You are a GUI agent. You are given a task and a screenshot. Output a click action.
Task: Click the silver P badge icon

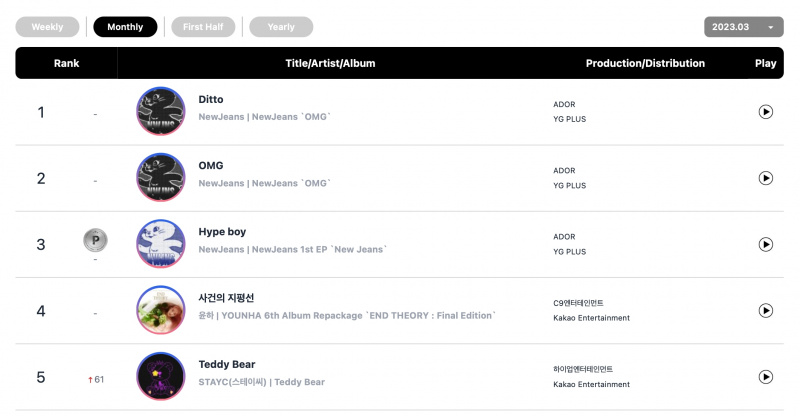pos(95,240)
